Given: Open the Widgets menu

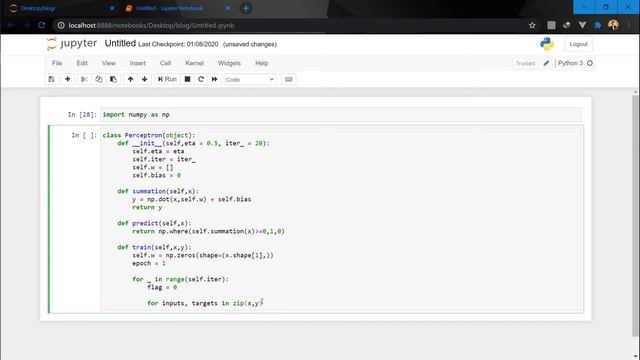Looking at the screenshot, I should pyautogui.click(x=229, y=63).
